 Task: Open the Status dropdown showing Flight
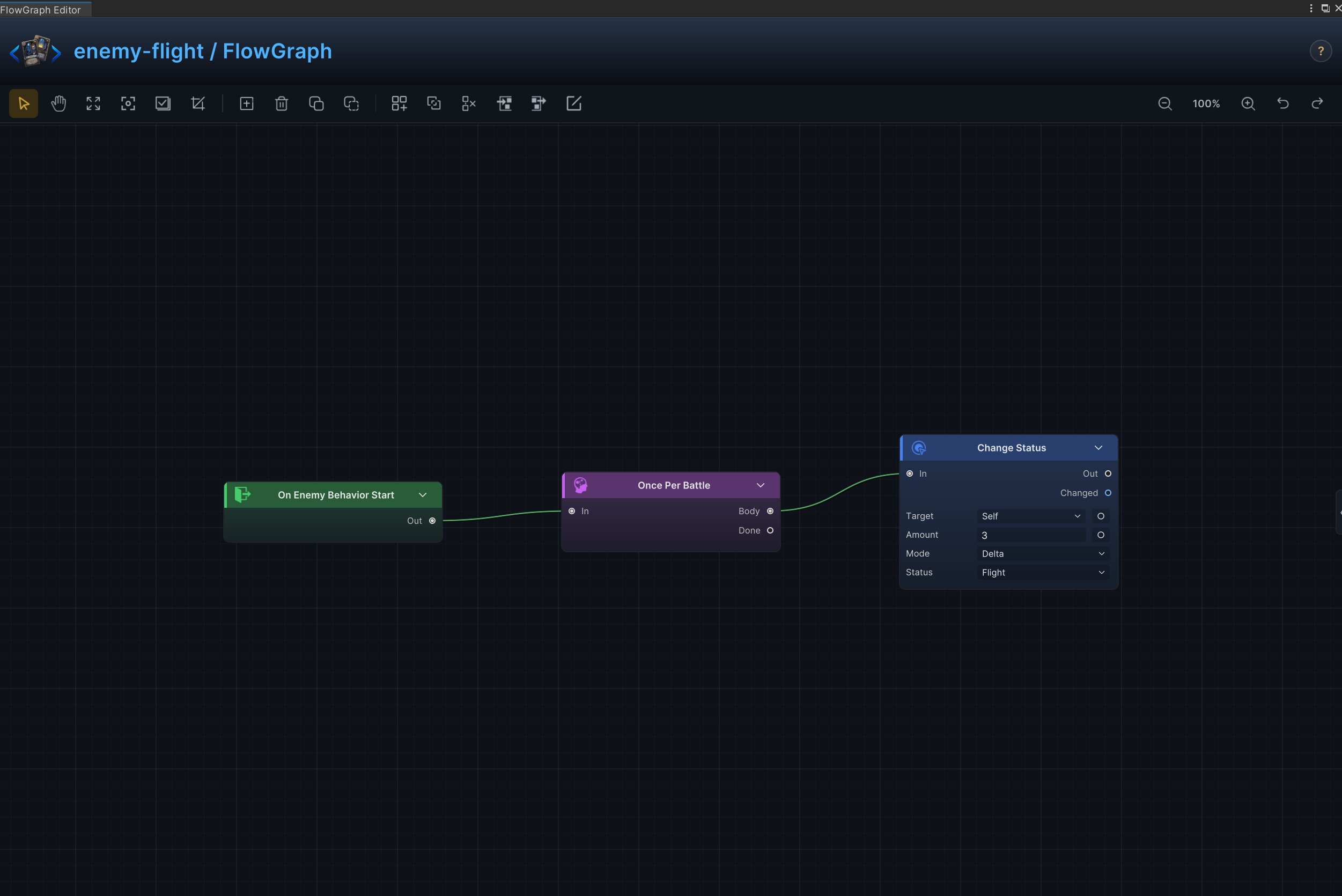point(1043,573)
